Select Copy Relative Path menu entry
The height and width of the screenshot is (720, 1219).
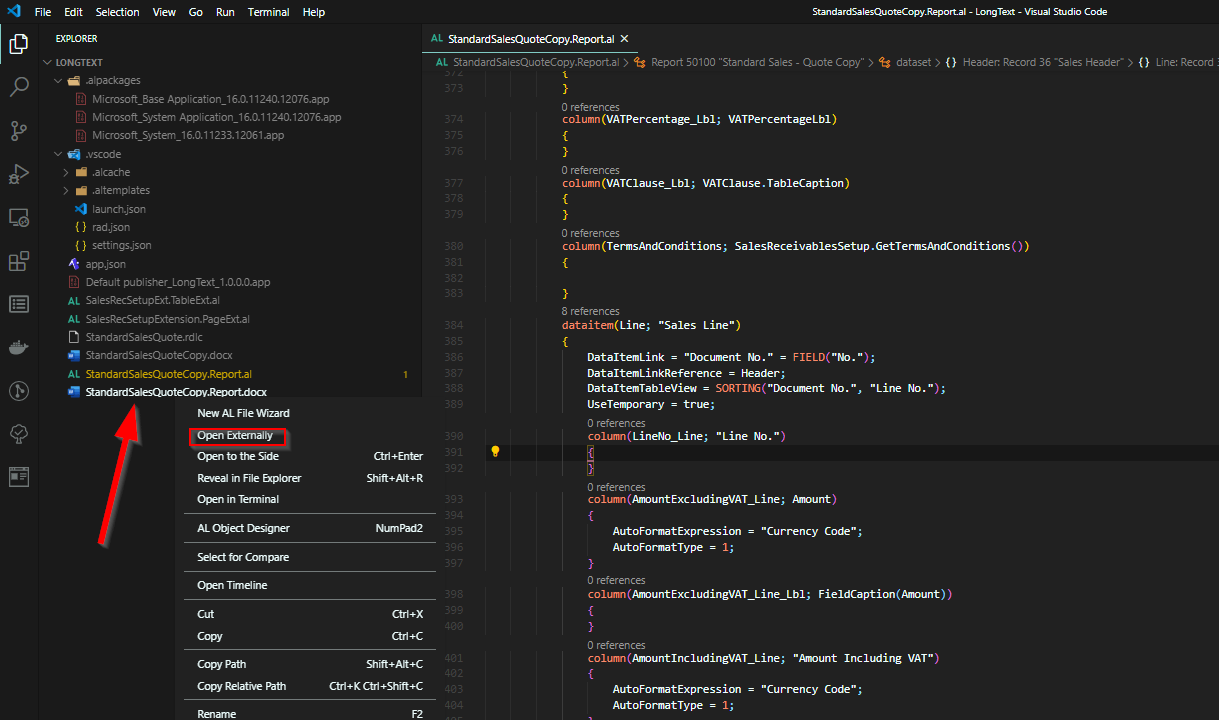point(241,686)
